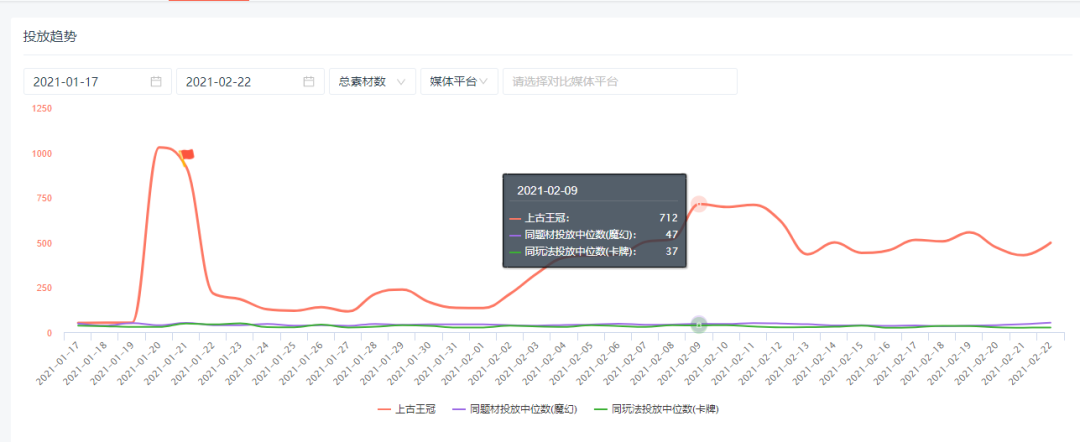Click 上古王冠 row in the tooltip
The width and height of the screenshot is (1080, 442).
pyautogui.click(x=594, y=217)
